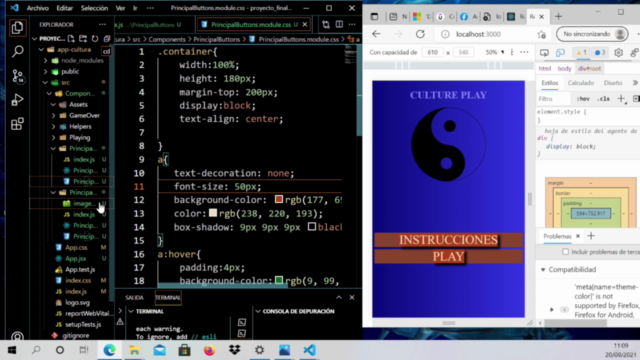The image size is (640, 360).
Task: Collapse all folders in explorer
Action: click(x=107, y=39)
